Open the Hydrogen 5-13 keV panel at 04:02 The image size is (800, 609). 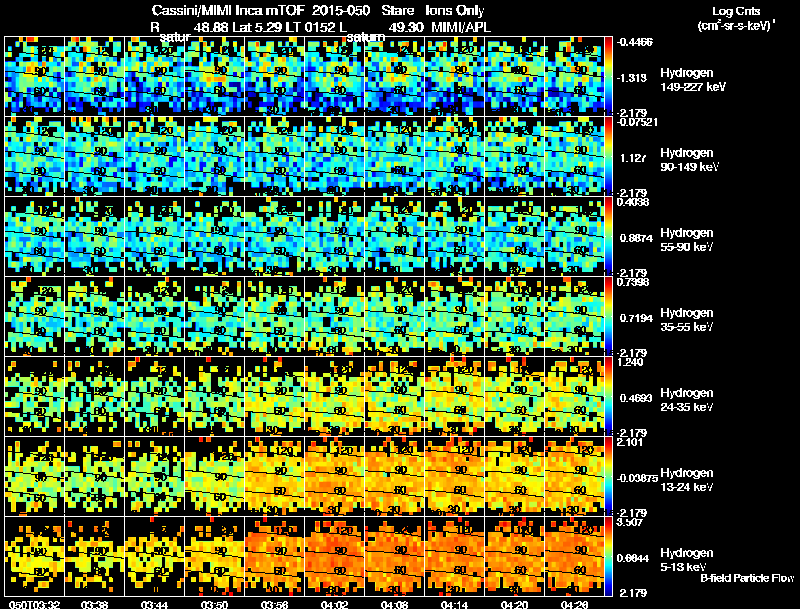(335, 556)
